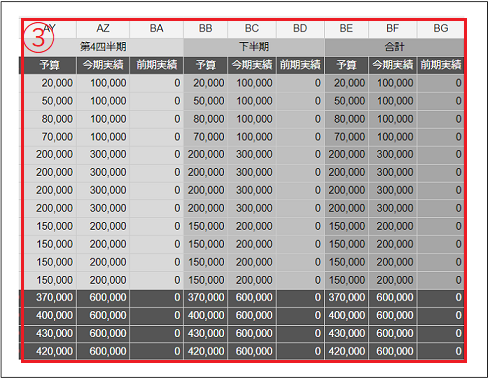This screenshot has height=379, width=490.
Task: Click column BD 0 in the 50,000 row
Action: click(x=300, y=101)
